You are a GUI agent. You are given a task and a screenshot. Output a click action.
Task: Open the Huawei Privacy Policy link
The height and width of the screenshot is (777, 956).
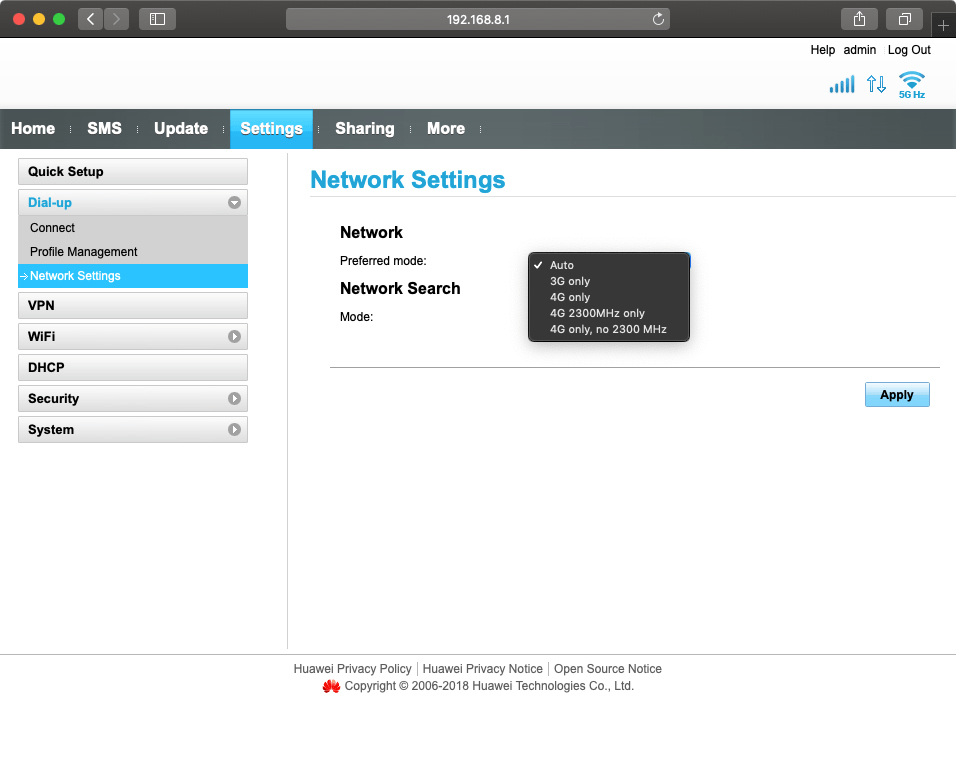click(x=352, y=668)
